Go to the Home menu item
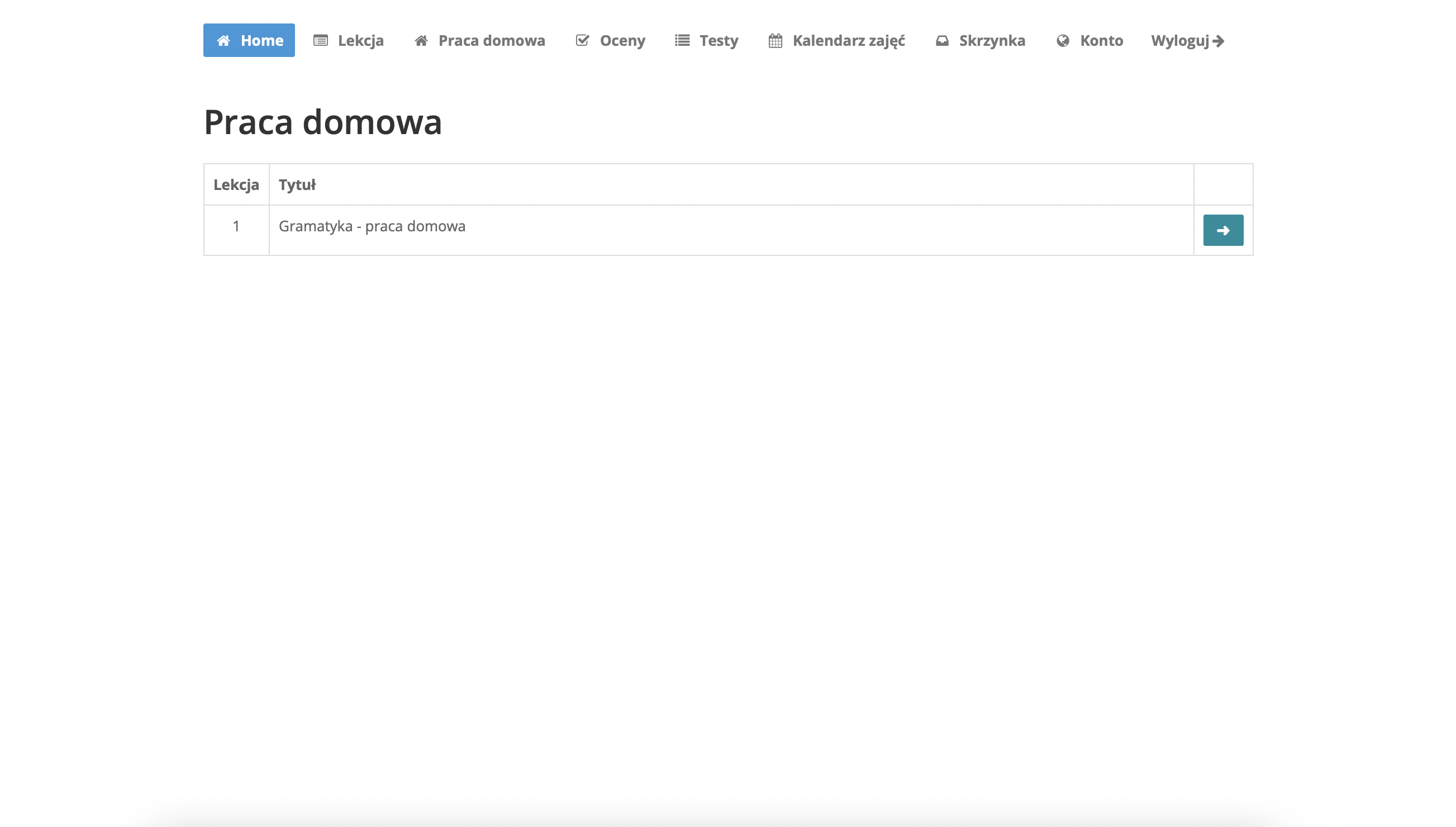Screen dimensions: 1456x827 pos(262,40)
